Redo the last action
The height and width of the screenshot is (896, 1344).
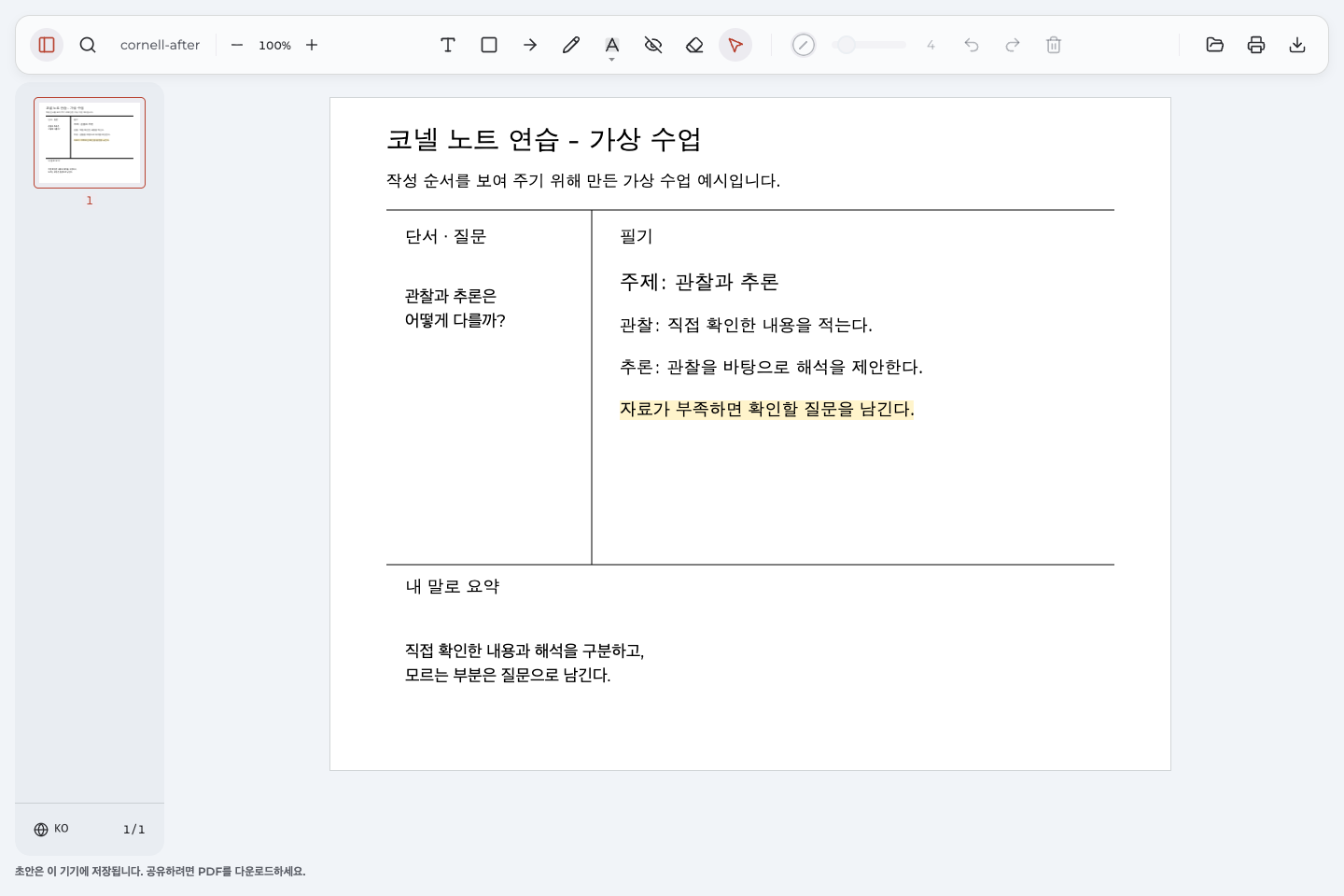click(1013, 45)
